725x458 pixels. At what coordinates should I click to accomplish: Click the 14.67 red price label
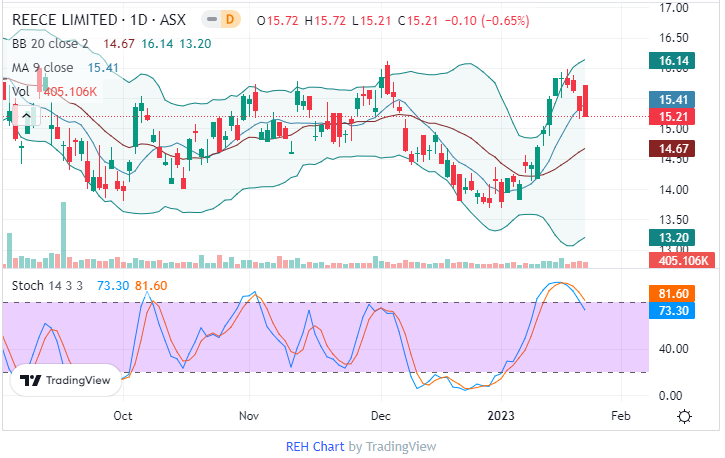[x=671, y=149]
